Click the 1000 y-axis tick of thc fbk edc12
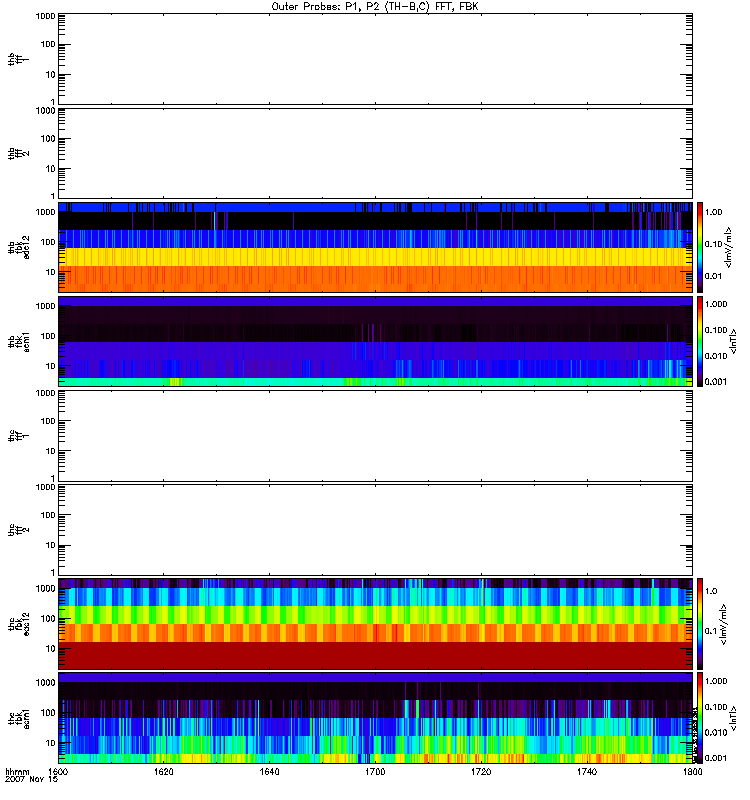The image size is (750, 800). point(45,589)
